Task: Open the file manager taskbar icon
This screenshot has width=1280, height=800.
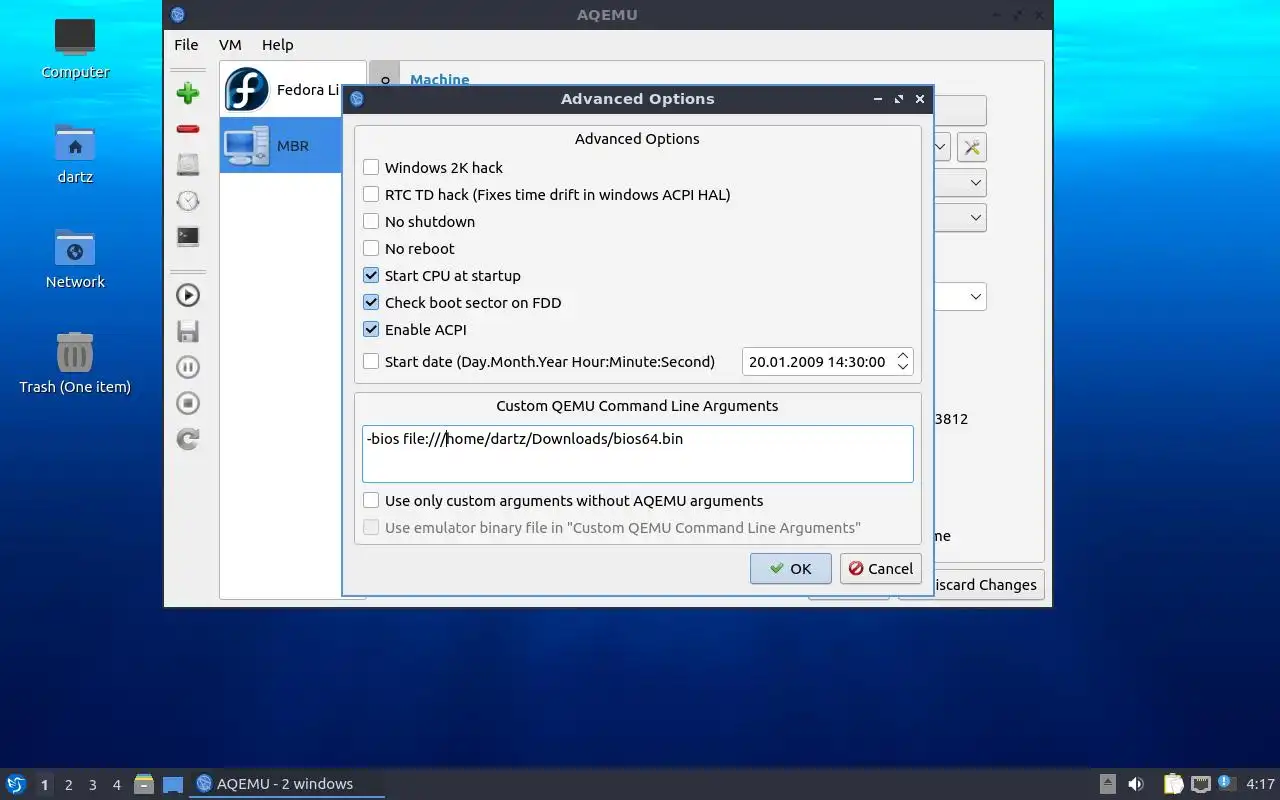Action: click(x=144, y=784)
